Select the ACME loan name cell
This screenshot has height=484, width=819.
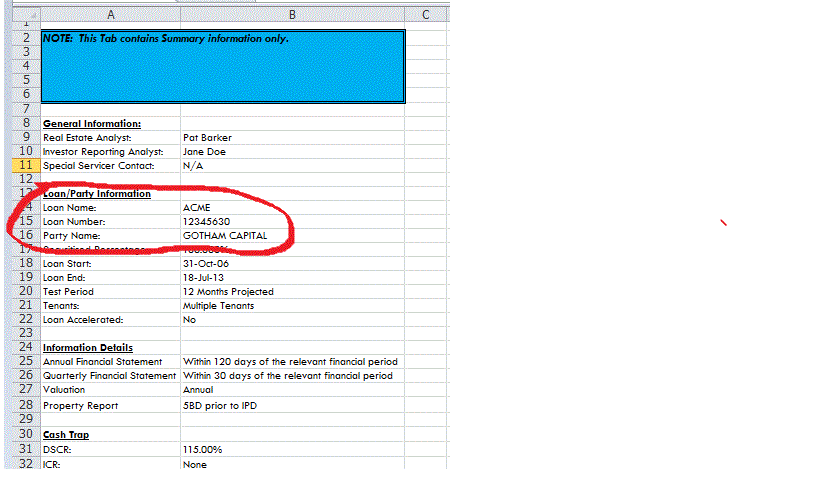(x=196, y=207)
